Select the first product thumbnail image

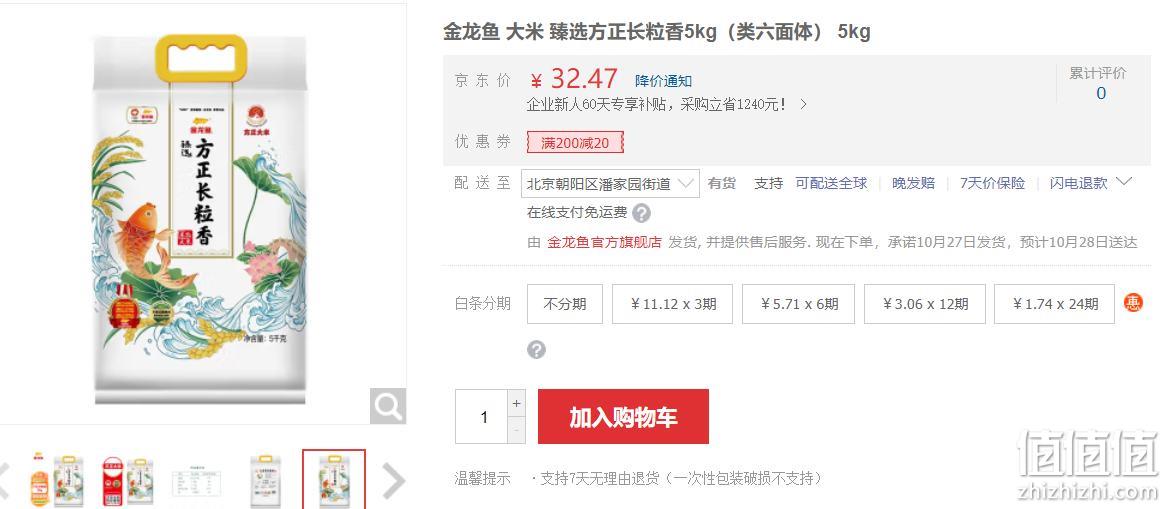tap(57, 480)
